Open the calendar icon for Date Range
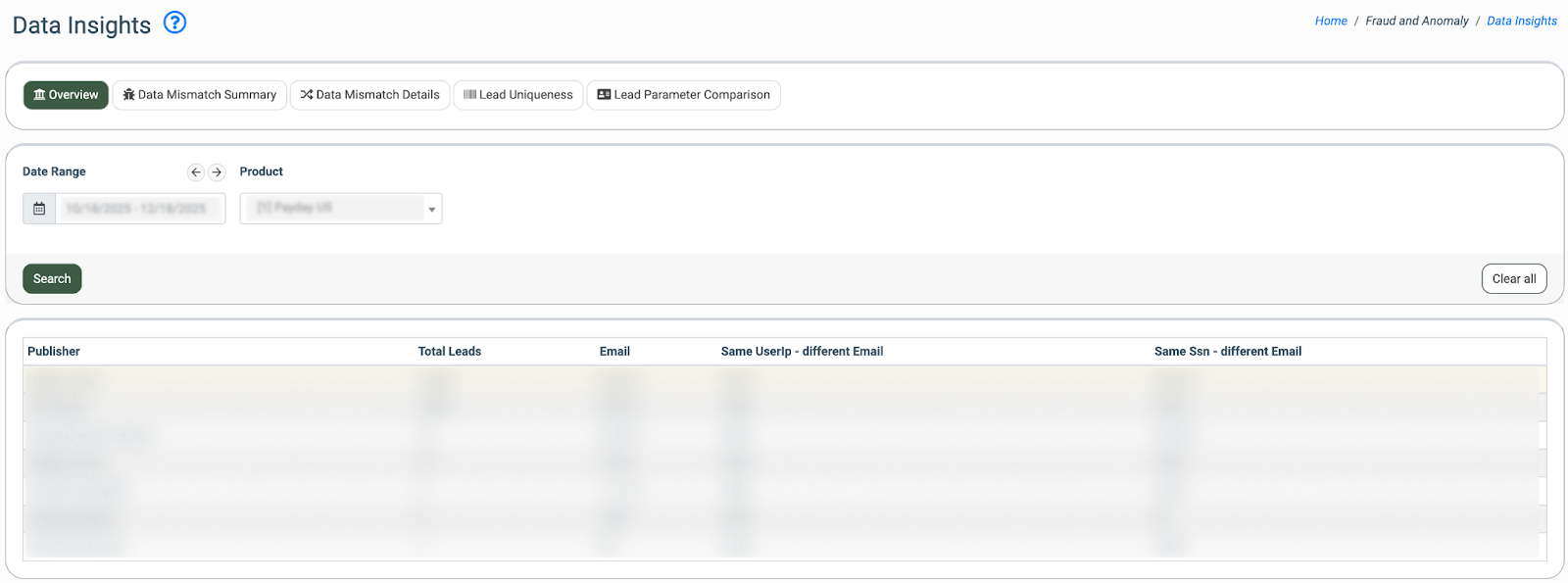Viewport: 1568px width, 583px height. coord(39,209)
